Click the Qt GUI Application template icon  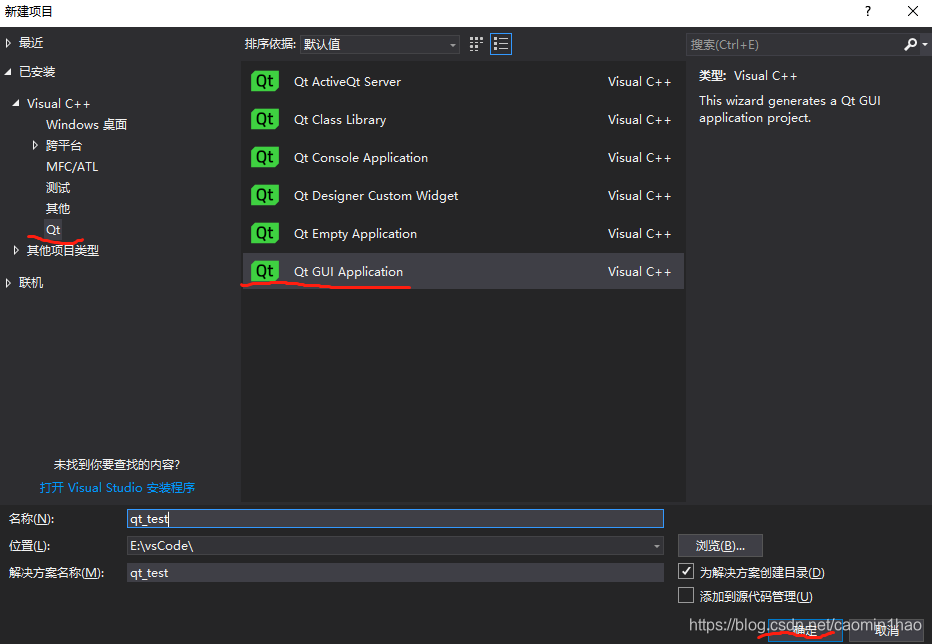point(265,272)
